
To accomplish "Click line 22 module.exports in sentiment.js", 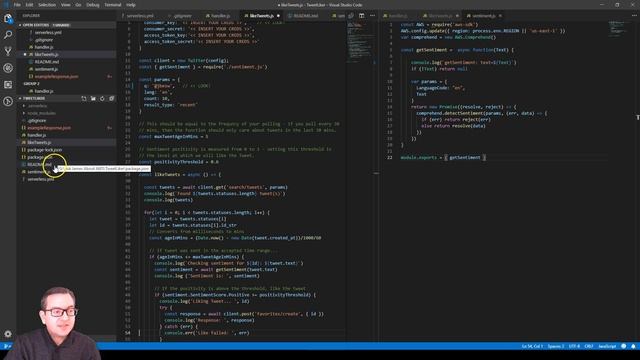I will (443, 158).
